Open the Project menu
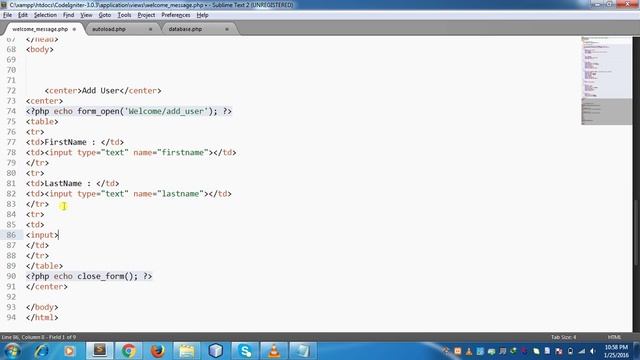This screenshot has height=360, width=640. (146, 15)
